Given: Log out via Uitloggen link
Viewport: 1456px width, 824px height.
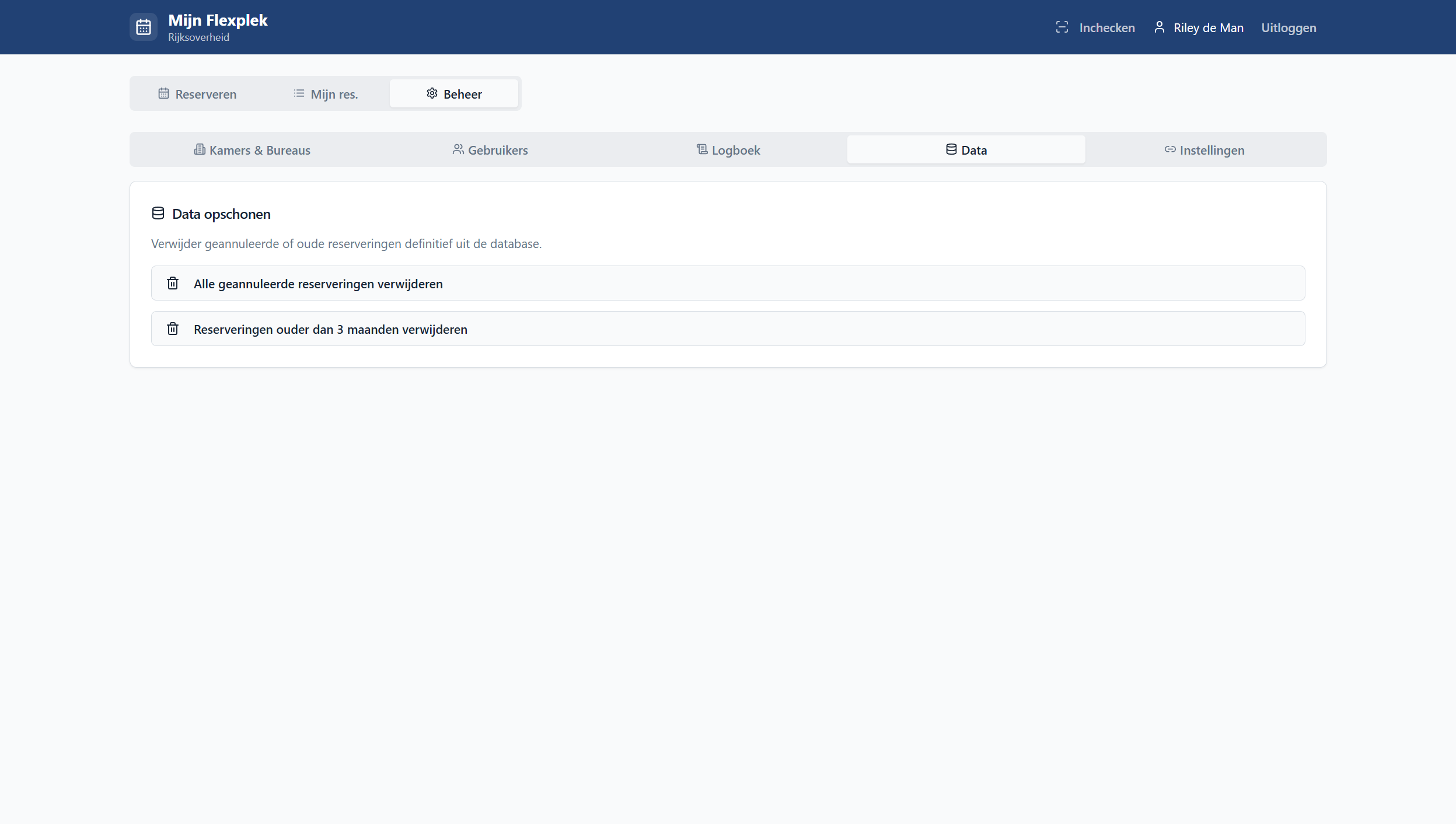Looking at the screenshot, I should pos(1289,27).
